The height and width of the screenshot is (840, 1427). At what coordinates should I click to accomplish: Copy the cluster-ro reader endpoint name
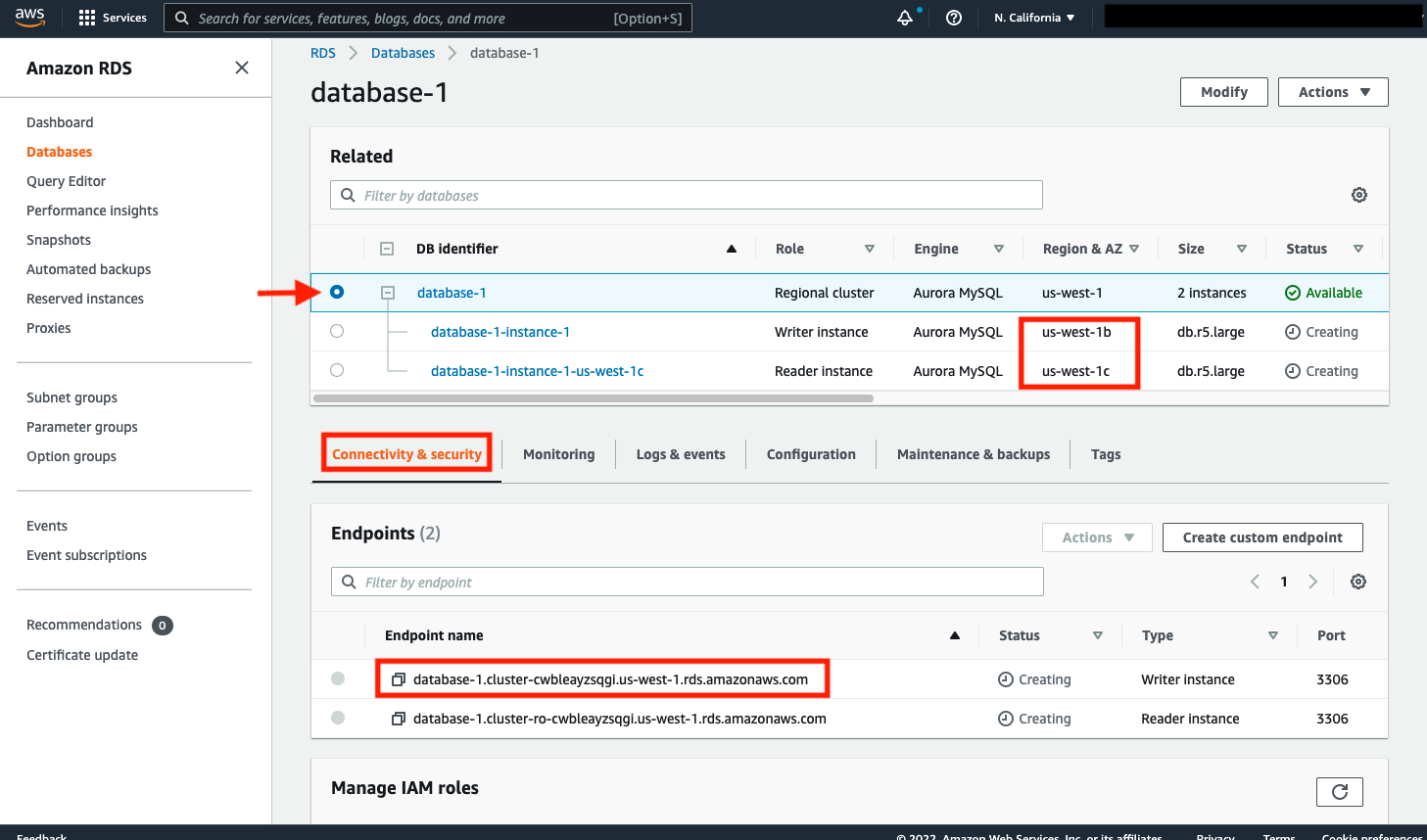coord(399,719)
